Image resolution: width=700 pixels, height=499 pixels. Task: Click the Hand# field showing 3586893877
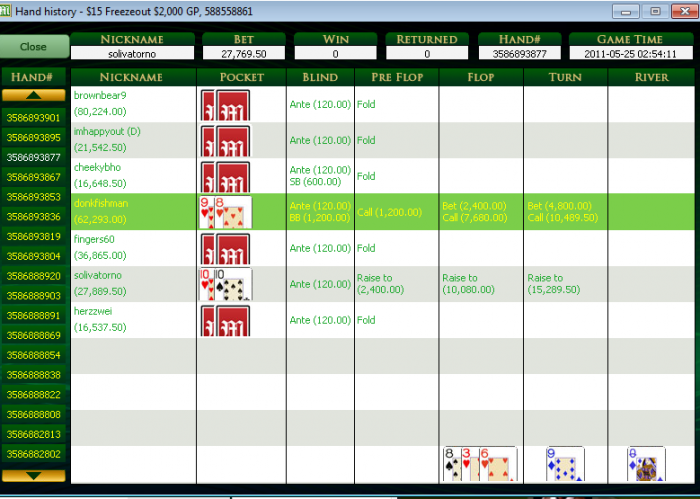click(x=520, y=54)
